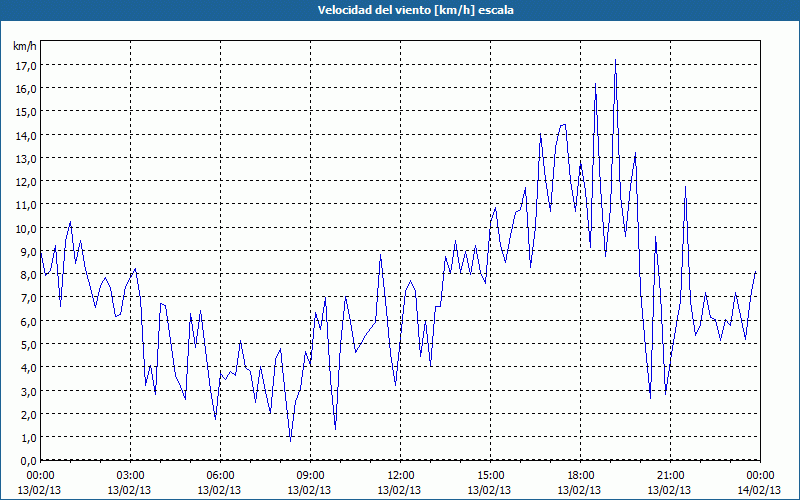Click the 14/02/13 date label
The height and width of the screenshot is (500, 800).
coord(759,490)
